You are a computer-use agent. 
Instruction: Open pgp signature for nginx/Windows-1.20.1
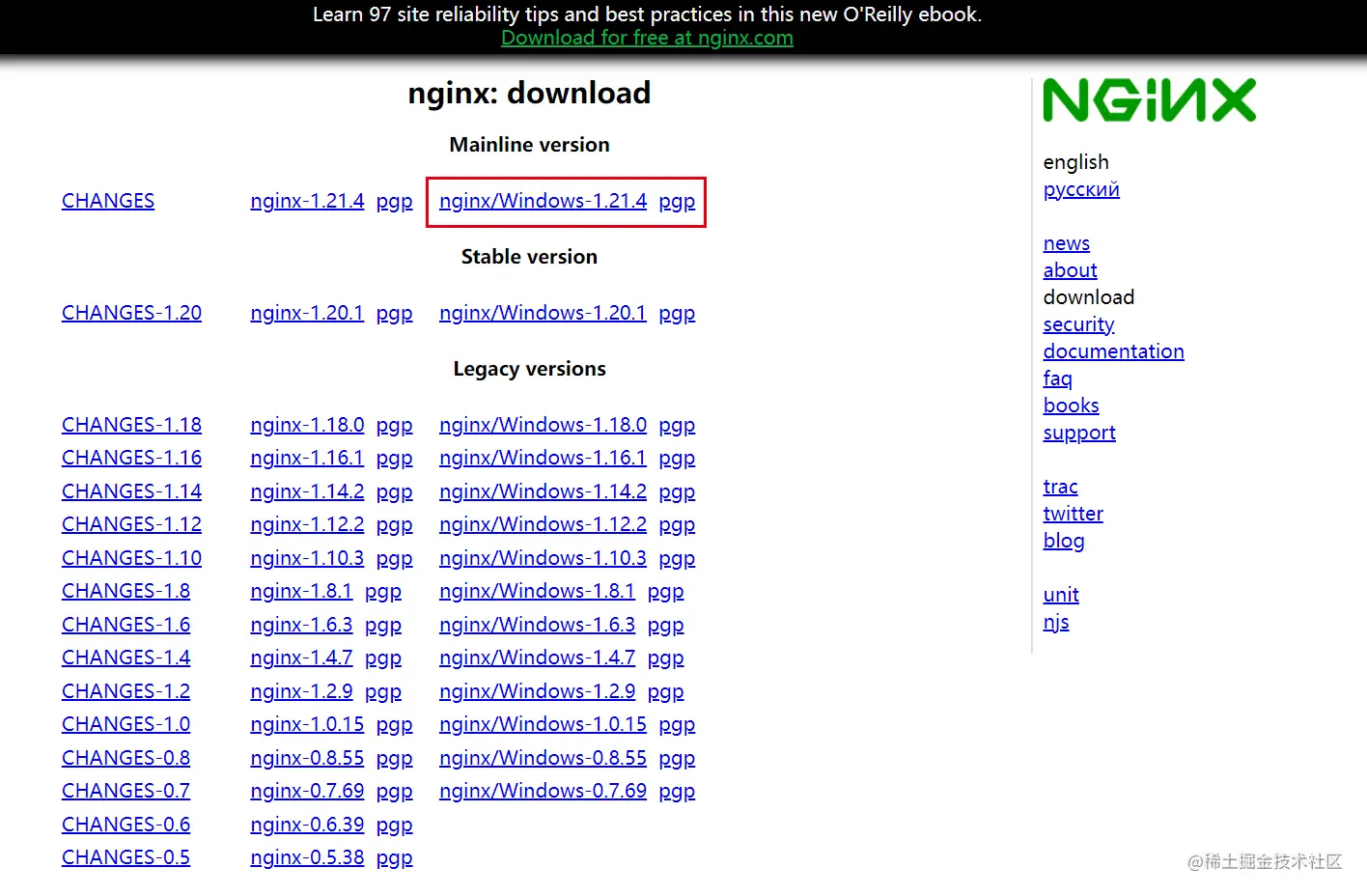click(x=677, y=314)
